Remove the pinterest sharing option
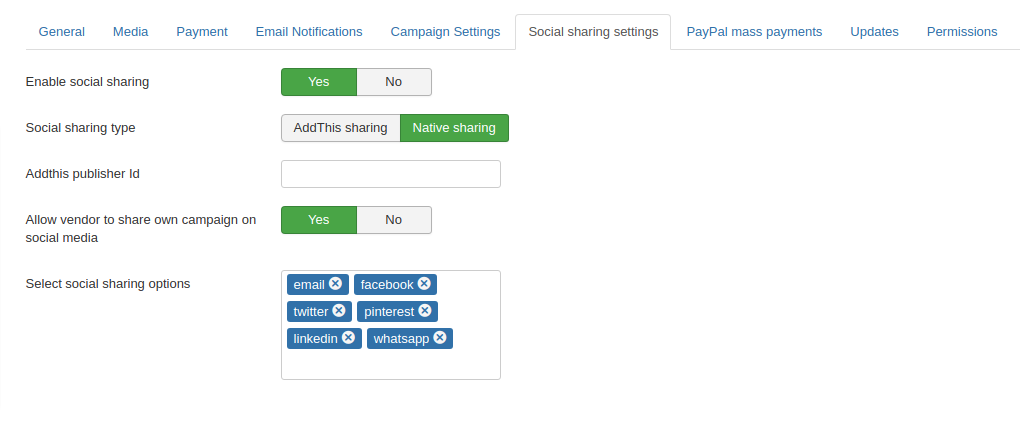1020x427 pixels. [x=425, y=311]
